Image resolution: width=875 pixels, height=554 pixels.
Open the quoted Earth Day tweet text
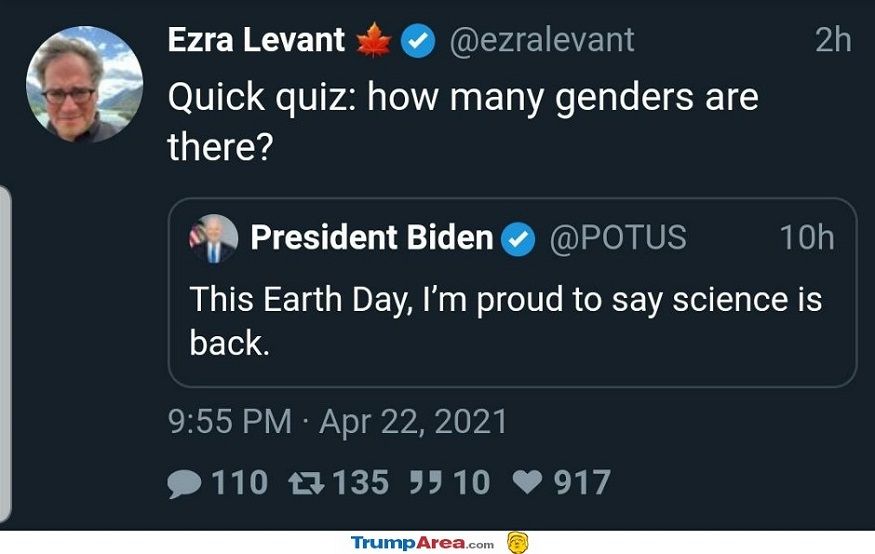click(x=505, y=320)
